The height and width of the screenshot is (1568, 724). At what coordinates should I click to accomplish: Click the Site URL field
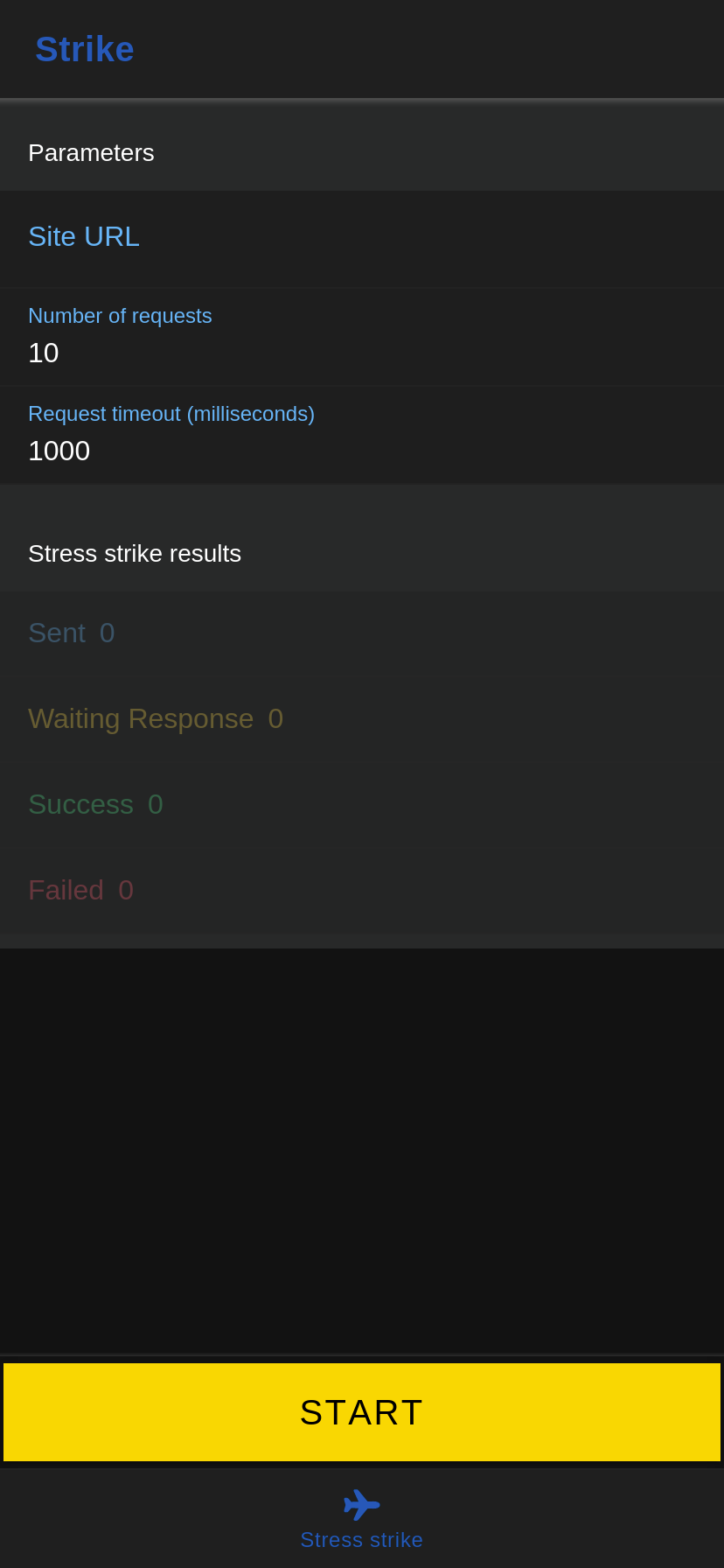click(84, 235)
